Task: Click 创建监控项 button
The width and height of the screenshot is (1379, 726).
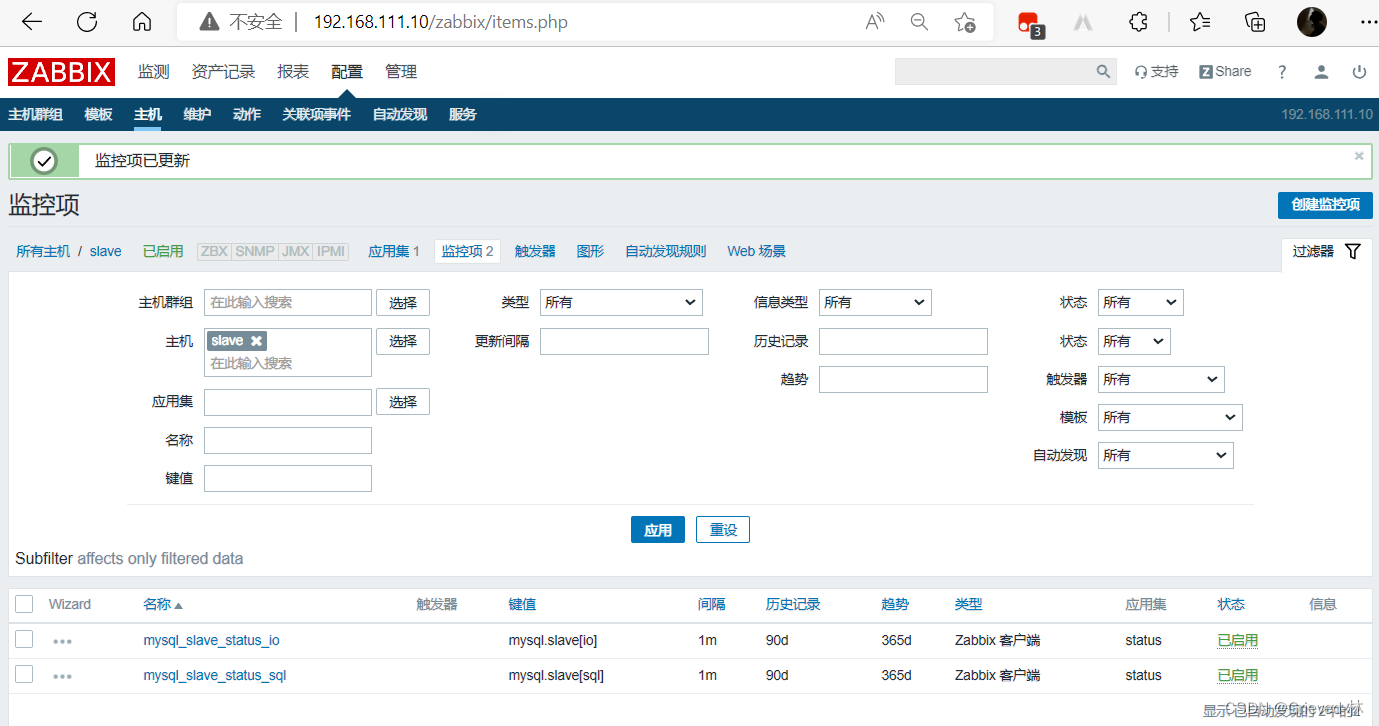Action: (1325, 204)
